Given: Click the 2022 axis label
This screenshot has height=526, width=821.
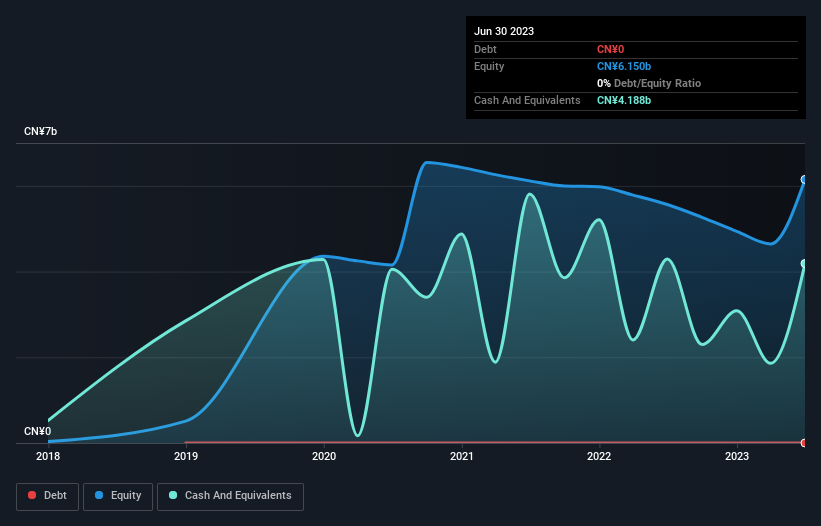Looking at the screenshot, I should (x=599, y=456).
